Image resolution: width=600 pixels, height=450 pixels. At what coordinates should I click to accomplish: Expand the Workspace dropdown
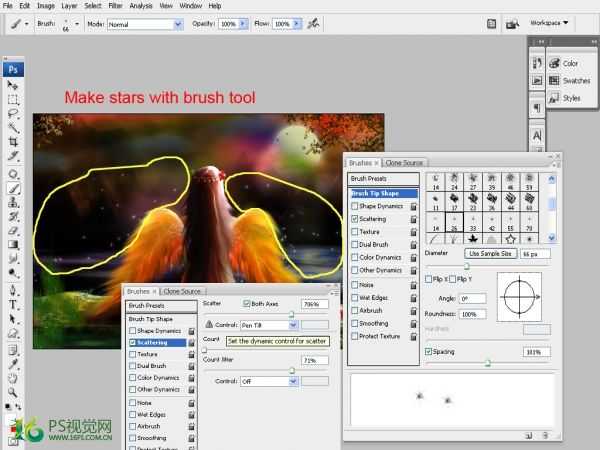(550, 22)
